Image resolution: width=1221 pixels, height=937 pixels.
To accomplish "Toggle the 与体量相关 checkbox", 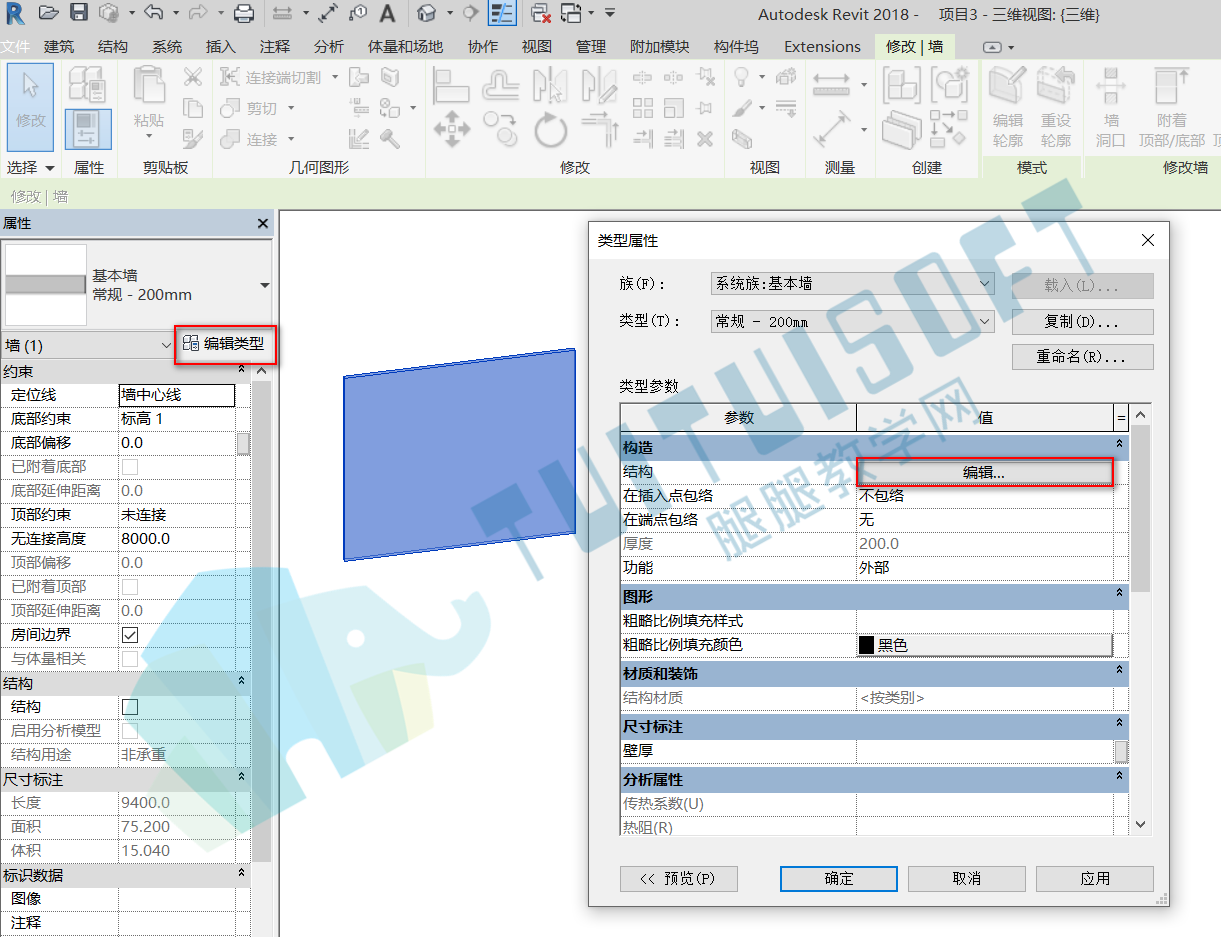I will 130,659.
